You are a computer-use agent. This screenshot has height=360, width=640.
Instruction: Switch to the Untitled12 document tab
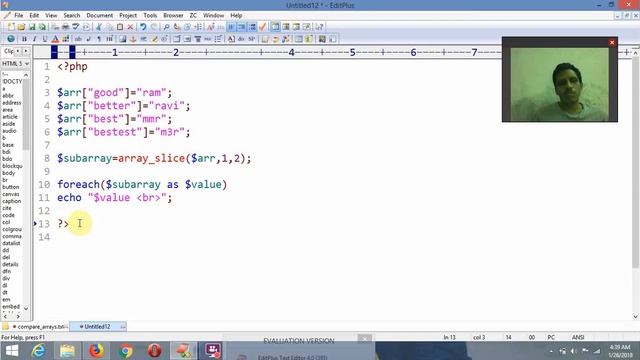[x=97, y=327]
